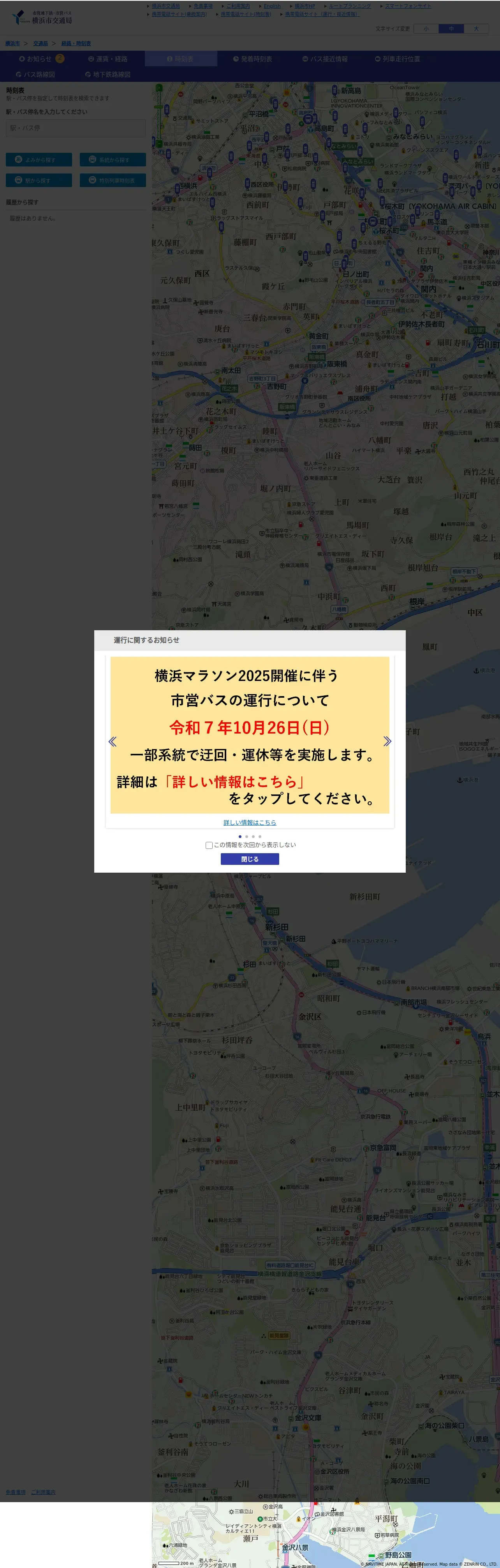Image resolution: width=500 pixels, height=1568 pixels.
Task: Show the previous notice slide
Action: 112,741
